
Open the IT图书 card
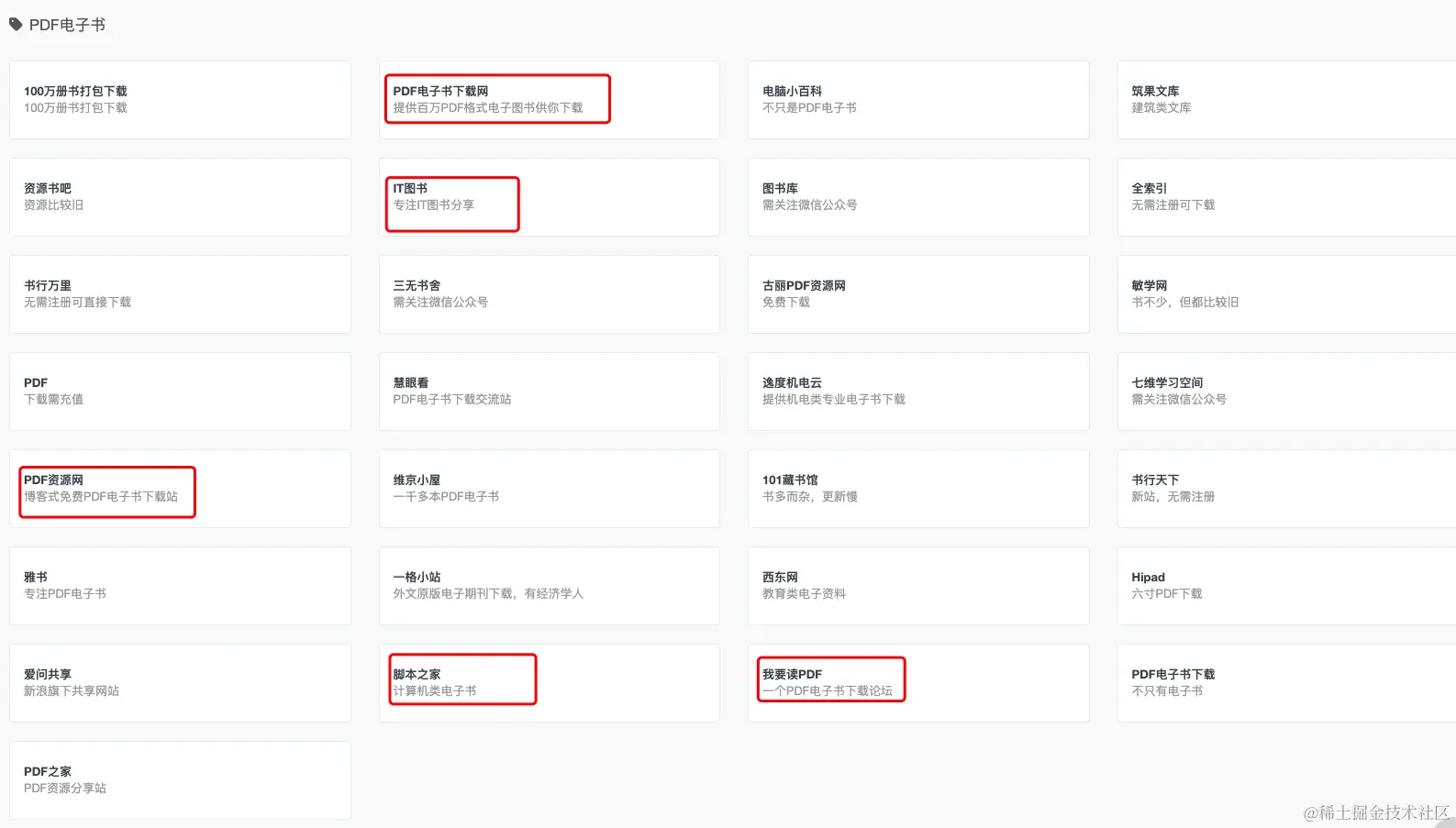[550, 197]
